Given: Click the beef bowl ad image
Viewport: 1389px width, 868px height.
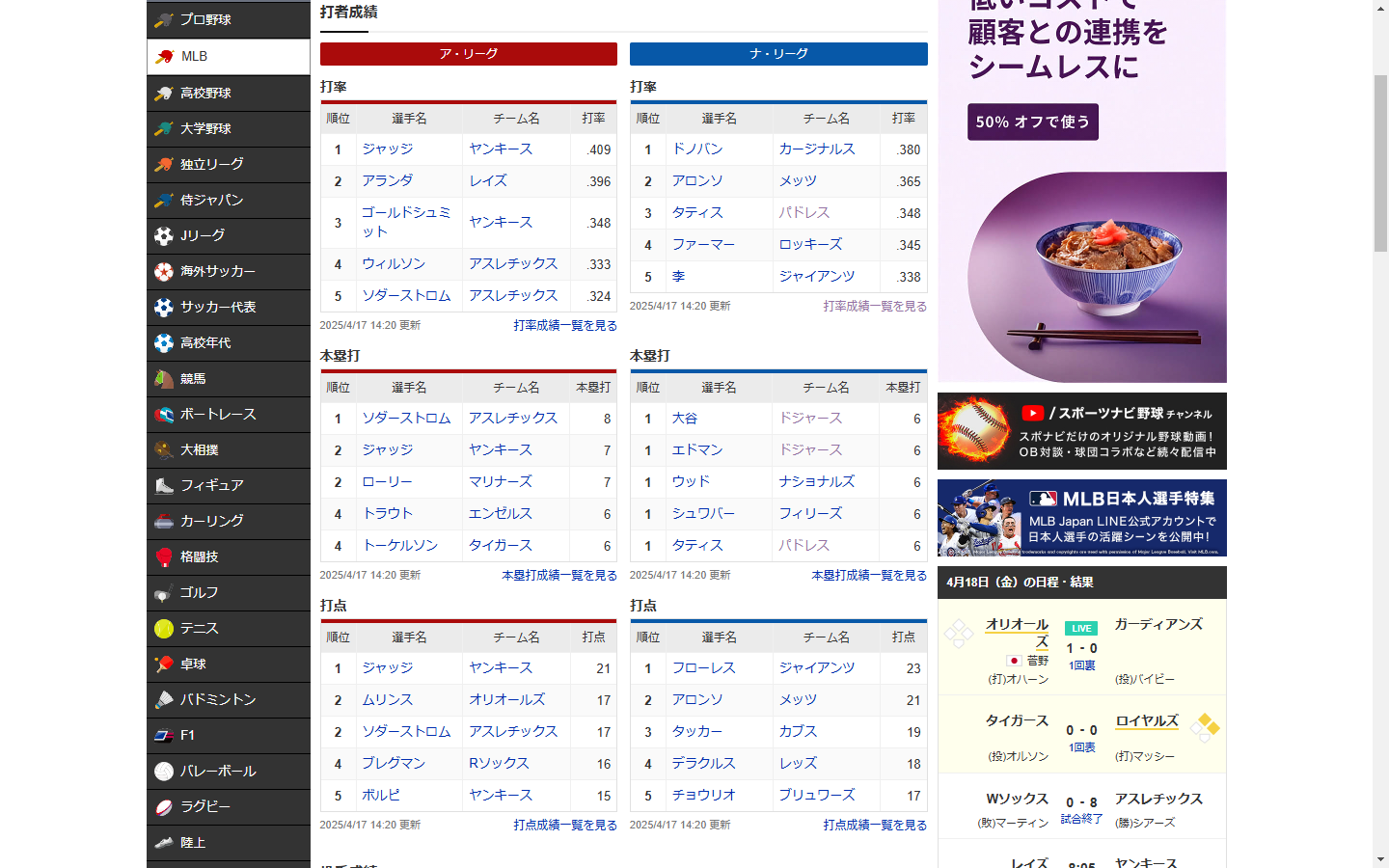Looking at the screenshot, I should [x=1097, y=277].
